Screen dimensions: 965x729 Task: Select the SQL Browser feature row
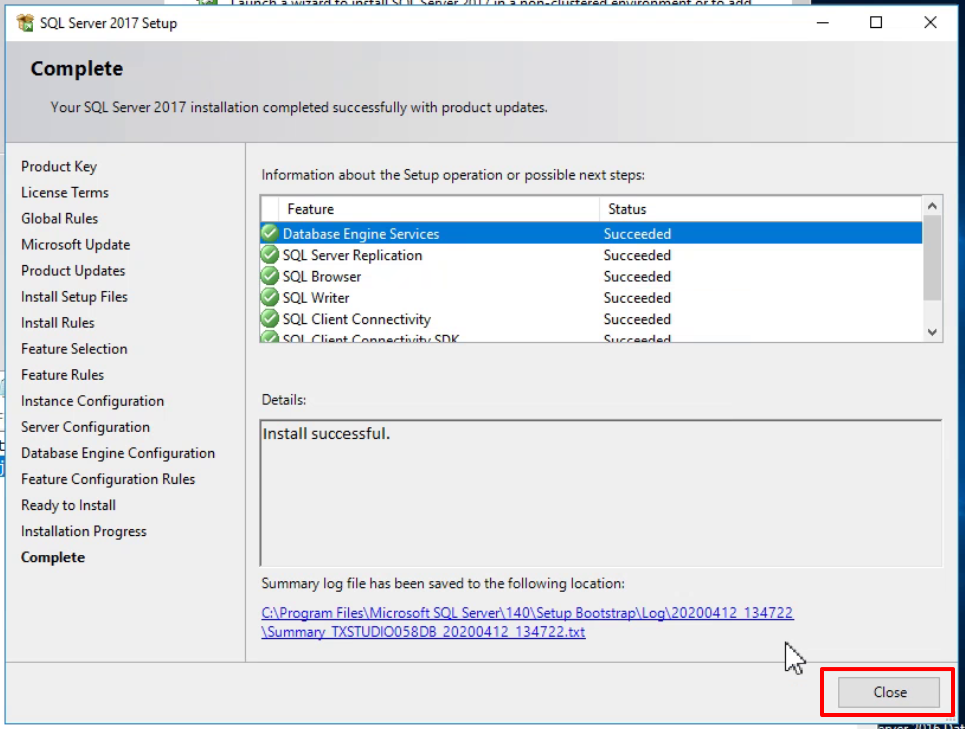591,277
